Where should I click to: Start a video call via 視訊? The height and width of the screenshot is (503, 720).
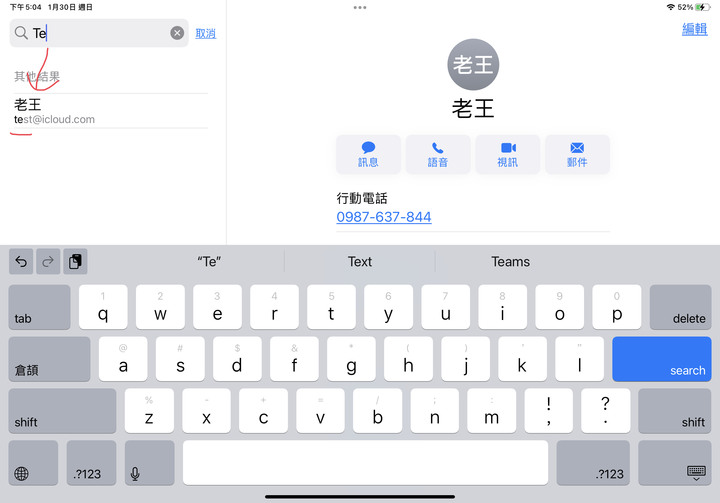507,154
